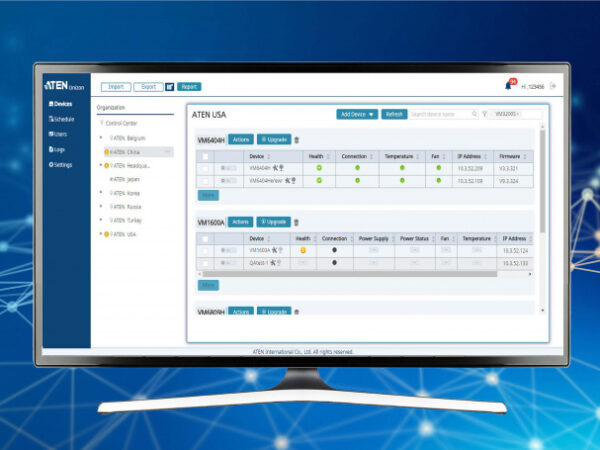600x450 pixels.
Task: Open the notifications bell icon
Action: [508, 86]
